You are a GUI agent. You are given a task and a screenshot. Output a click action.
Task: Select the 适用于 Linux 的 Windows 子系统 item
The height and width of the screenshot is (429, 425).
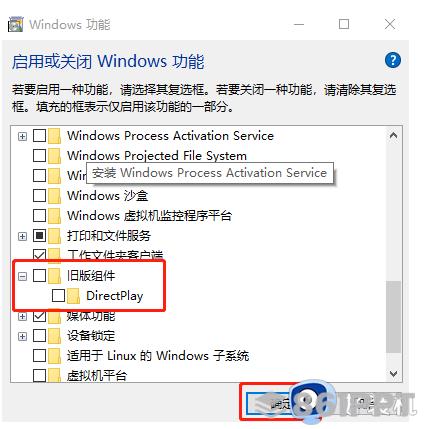tap(158, 356)
